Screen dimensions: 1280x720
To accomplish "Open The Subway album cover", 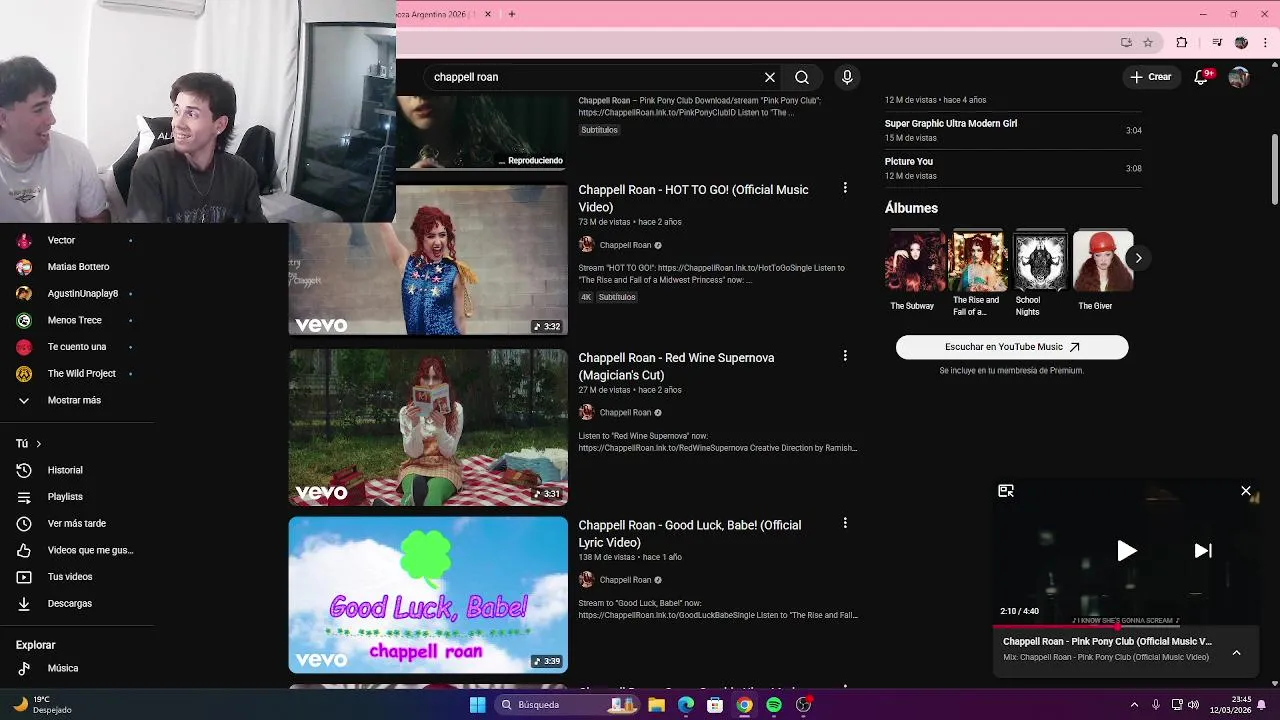I will pyautogui.click(x=913, y=260).
